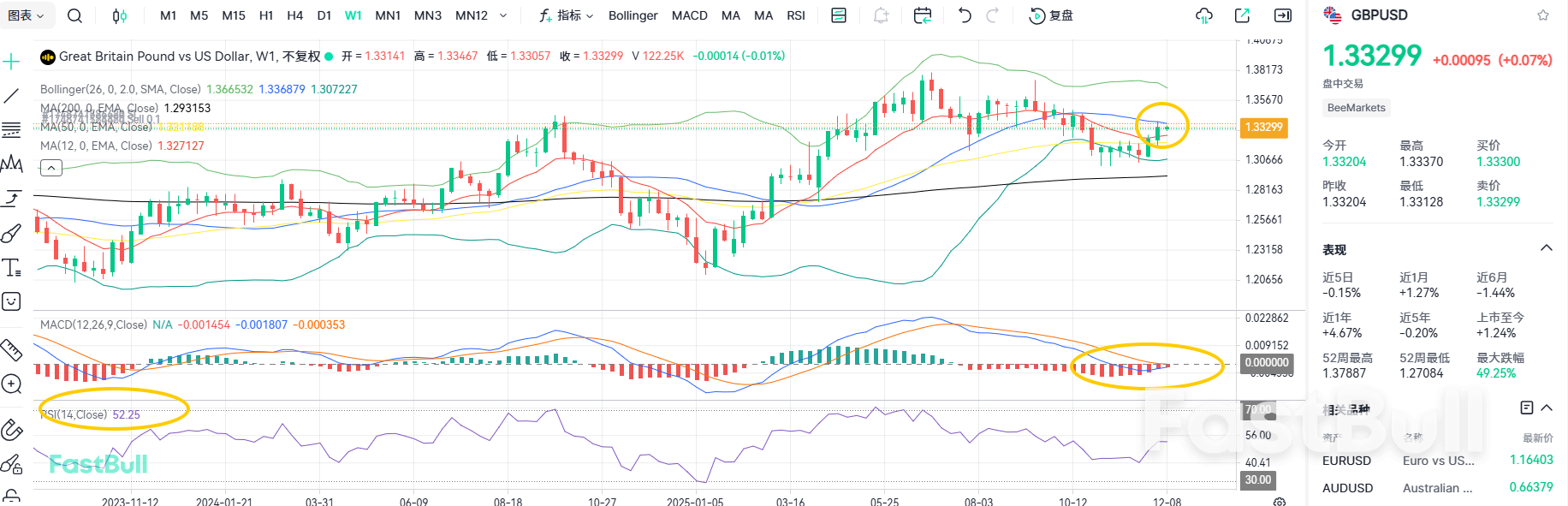Screen dimensions: 1568x506
Task: Change the candlestick chart style
Action: (120, 15)
